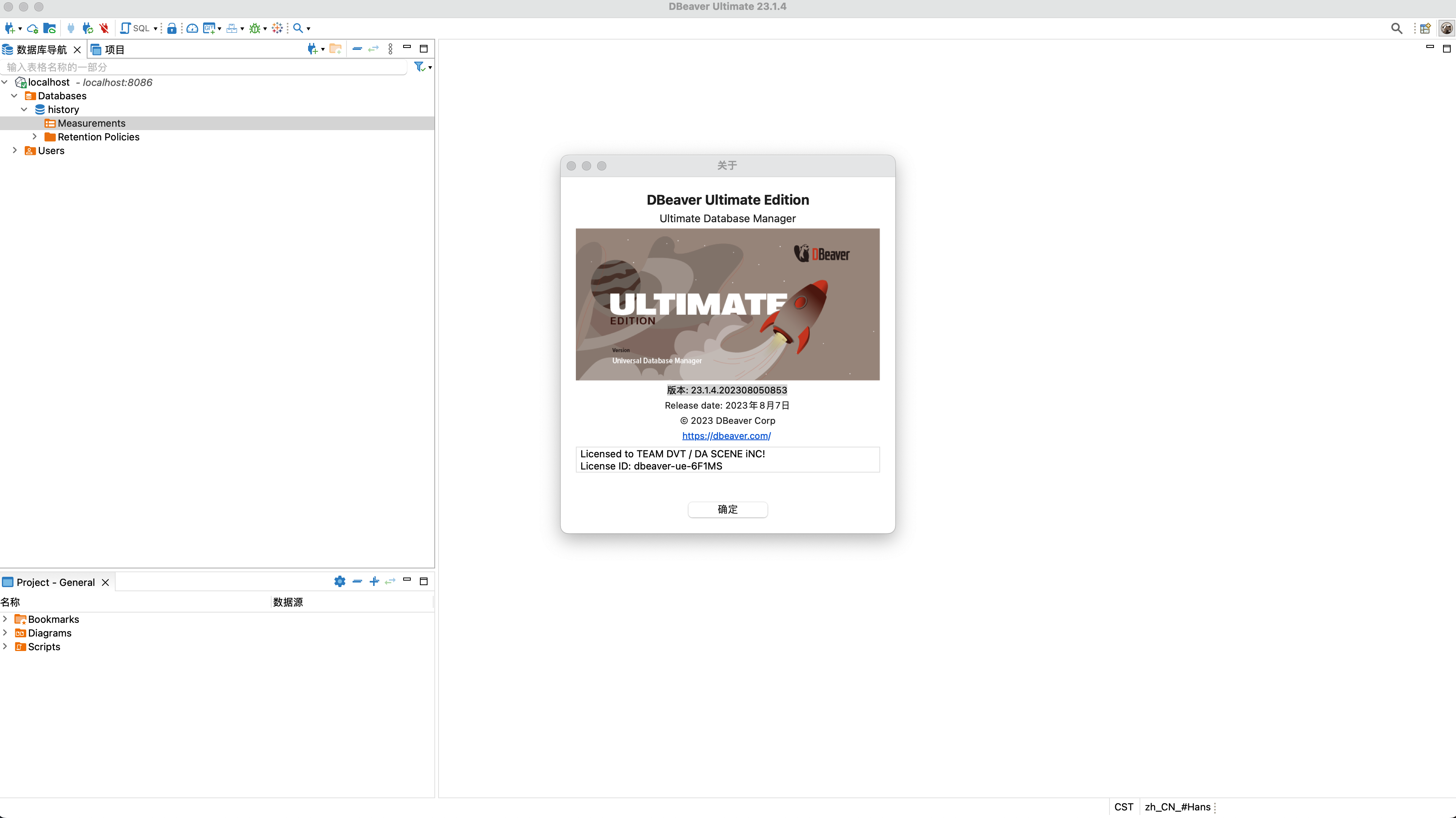Image resolution: width=1456 pixels, height=818 pixels.
Task: Click the collapse all icon in navigator
Action: (357, 49)
